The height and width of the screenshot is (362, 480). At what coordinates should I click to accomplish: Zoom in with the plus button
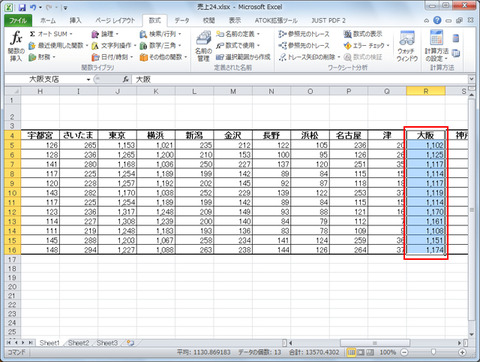[462, 352]
